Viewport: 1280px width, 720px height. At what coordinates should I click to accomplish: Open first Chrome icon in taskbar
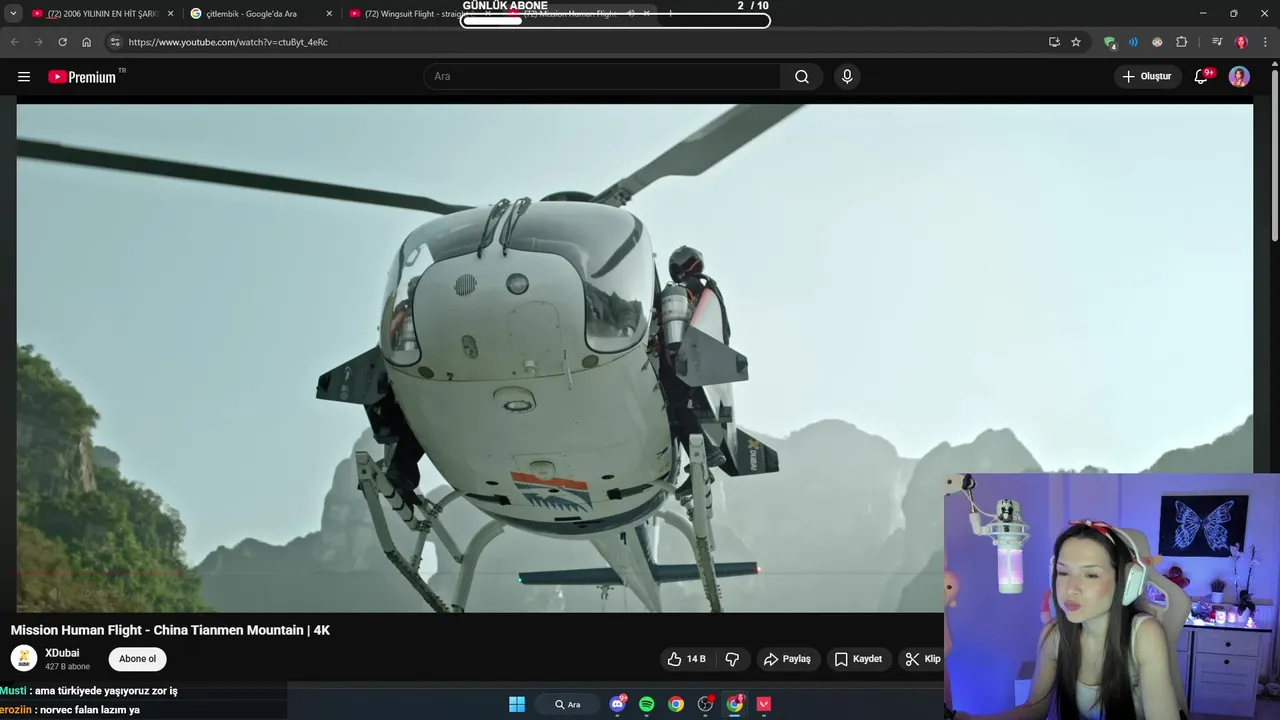tap(676, 704)
